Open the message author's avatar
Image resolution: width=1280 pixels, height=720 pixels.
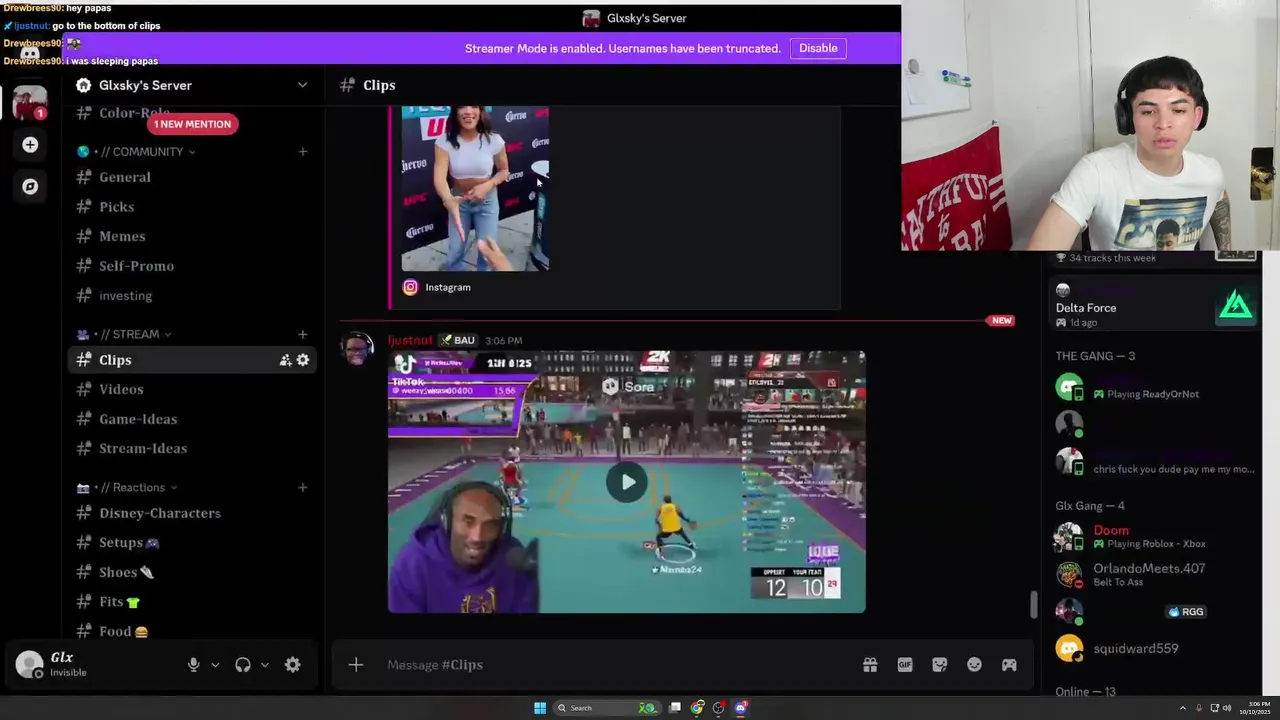pyautogui.click(x=358, y=349)
